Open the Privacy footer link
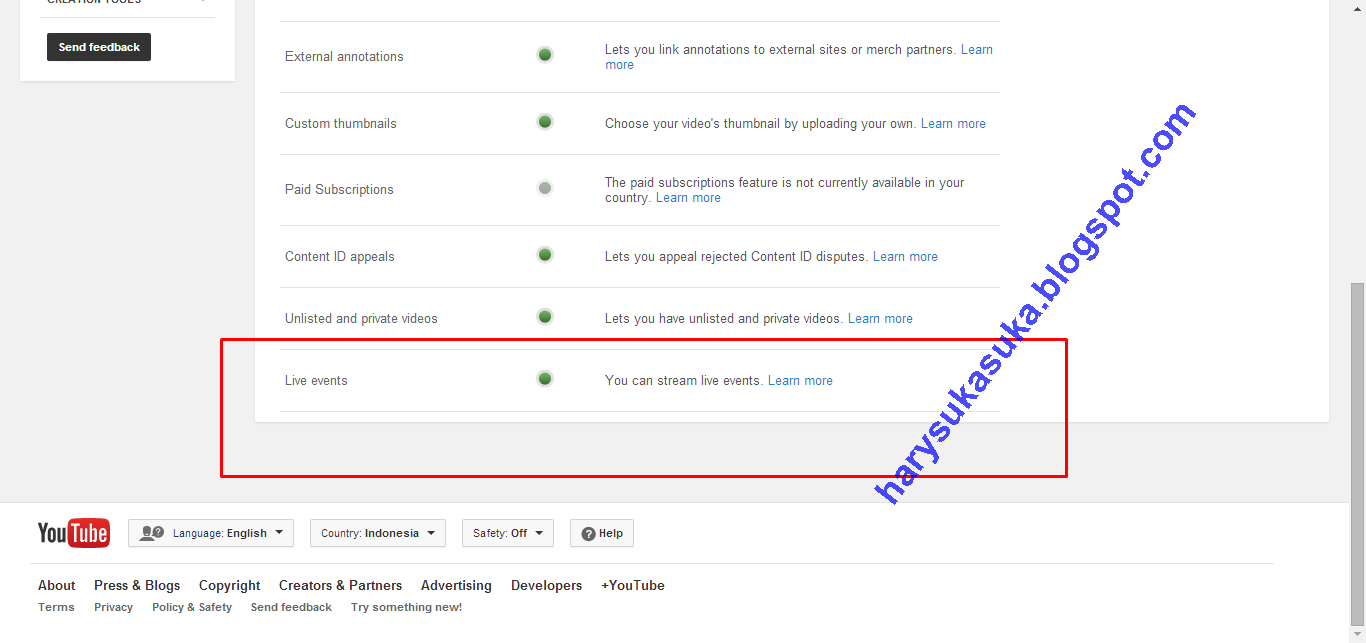 click(113, 607)
